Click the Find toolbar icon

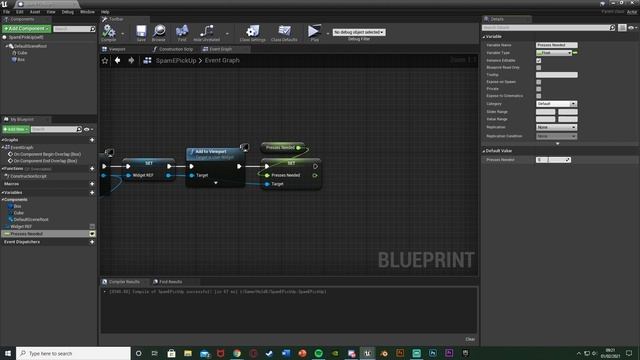tap(182, 32)
